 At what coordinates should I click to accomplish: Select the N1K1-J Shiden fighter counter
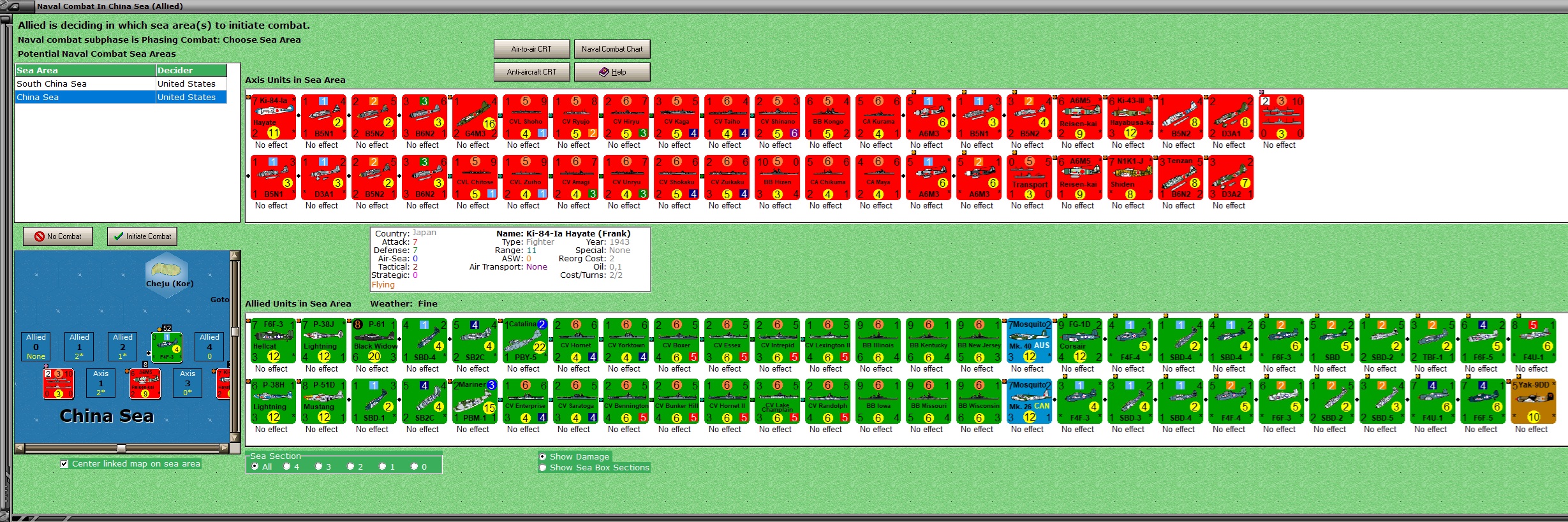click(x=1130, y=178)
